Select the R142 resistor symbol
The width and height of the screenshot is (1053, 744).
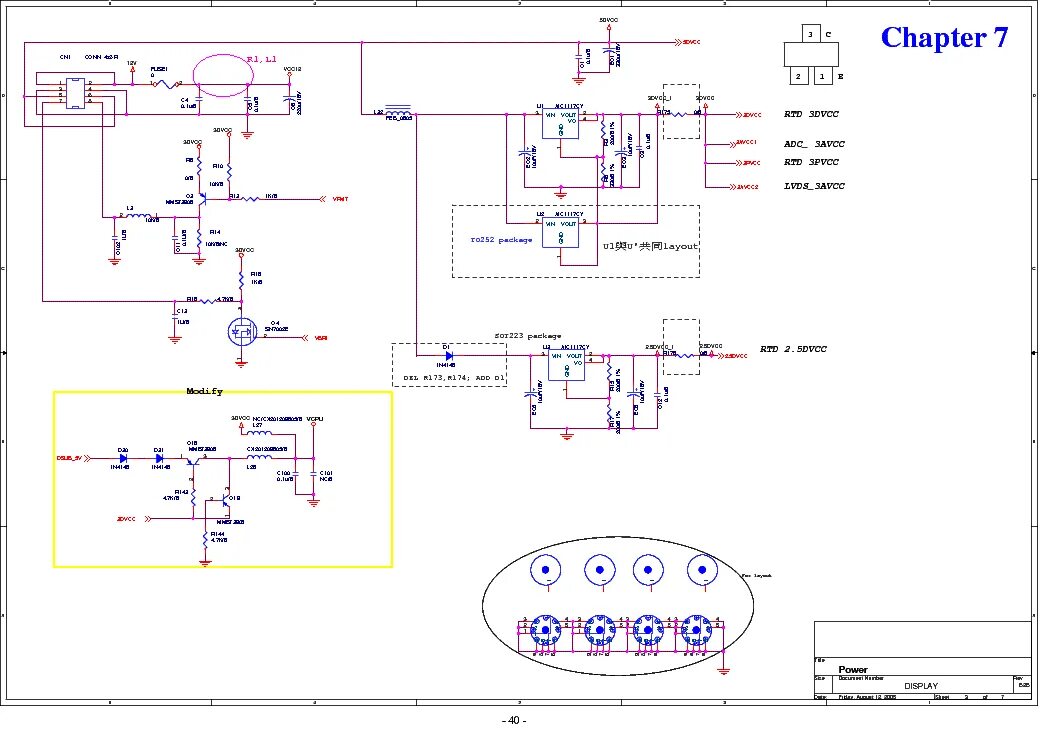tap(193, 497)
